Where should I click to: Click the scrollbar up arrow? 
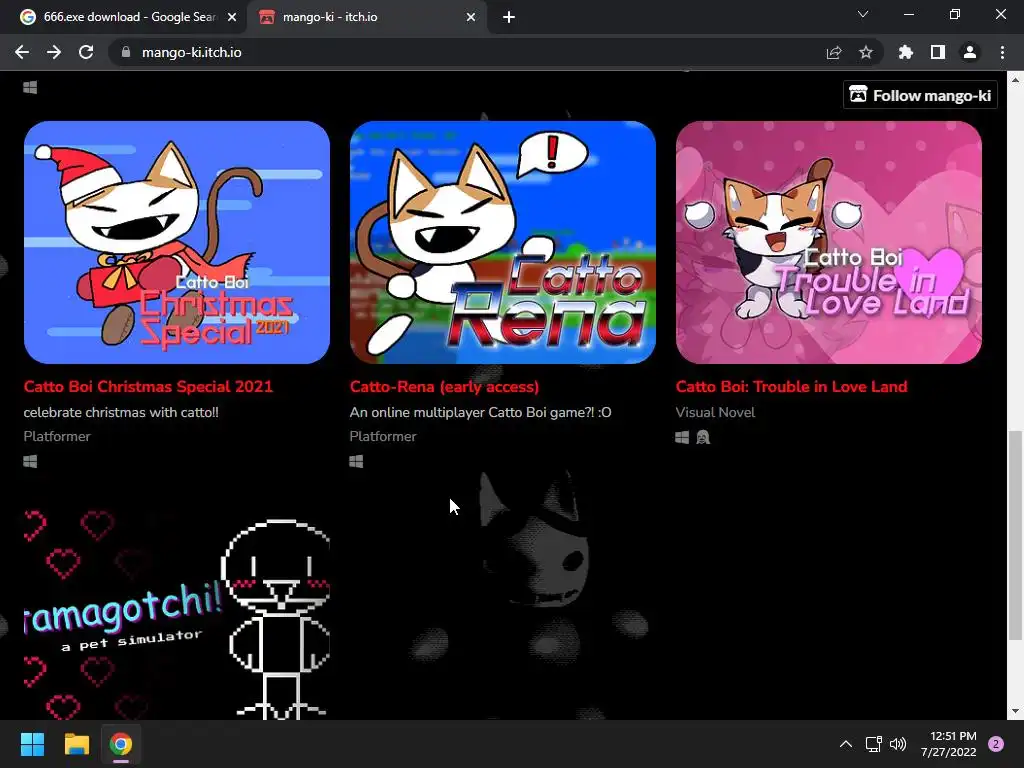coord(1015,80)
